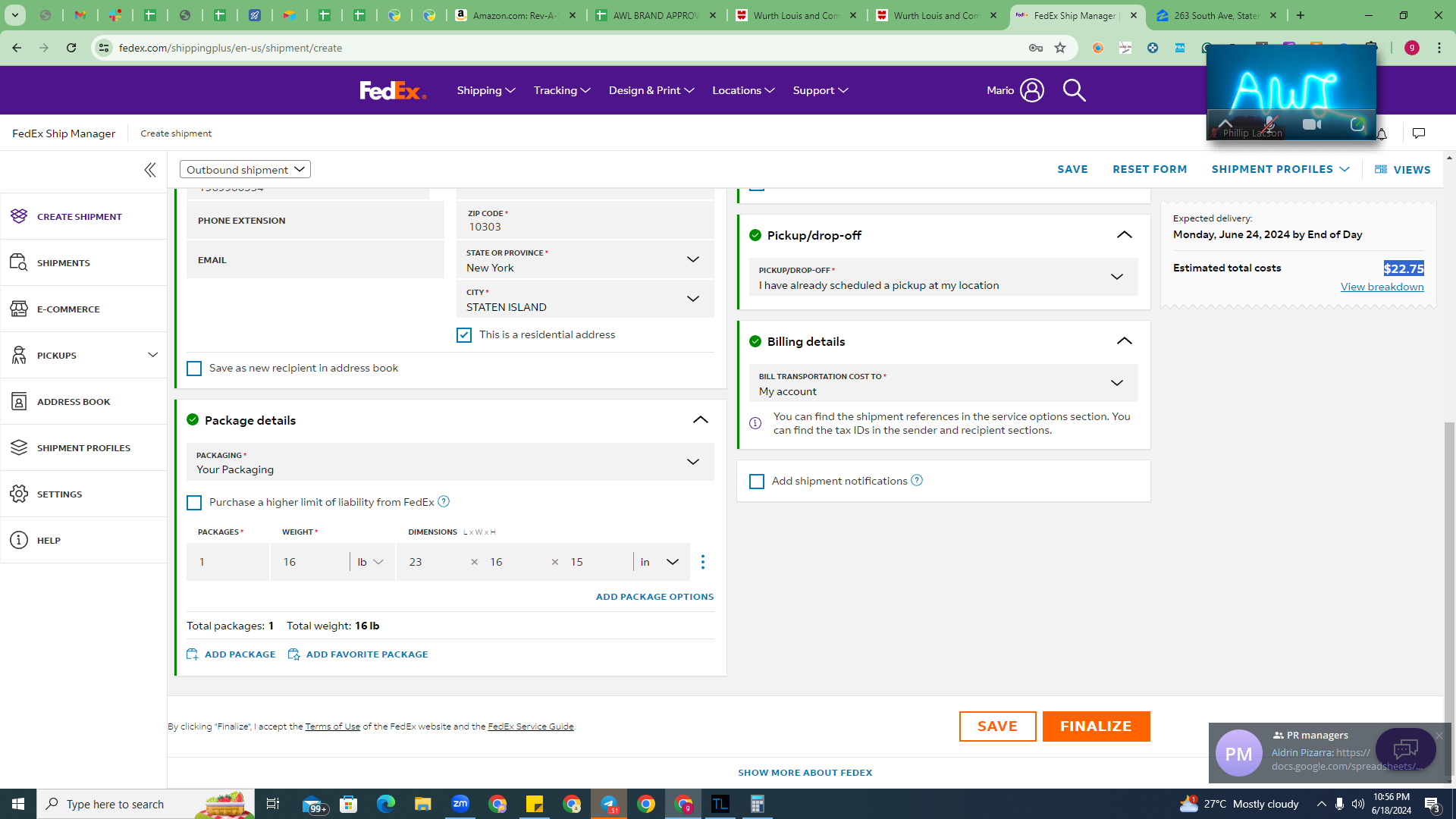Click the bottom SAVE button
This screenshot has width=1456, height=819.
997,726
